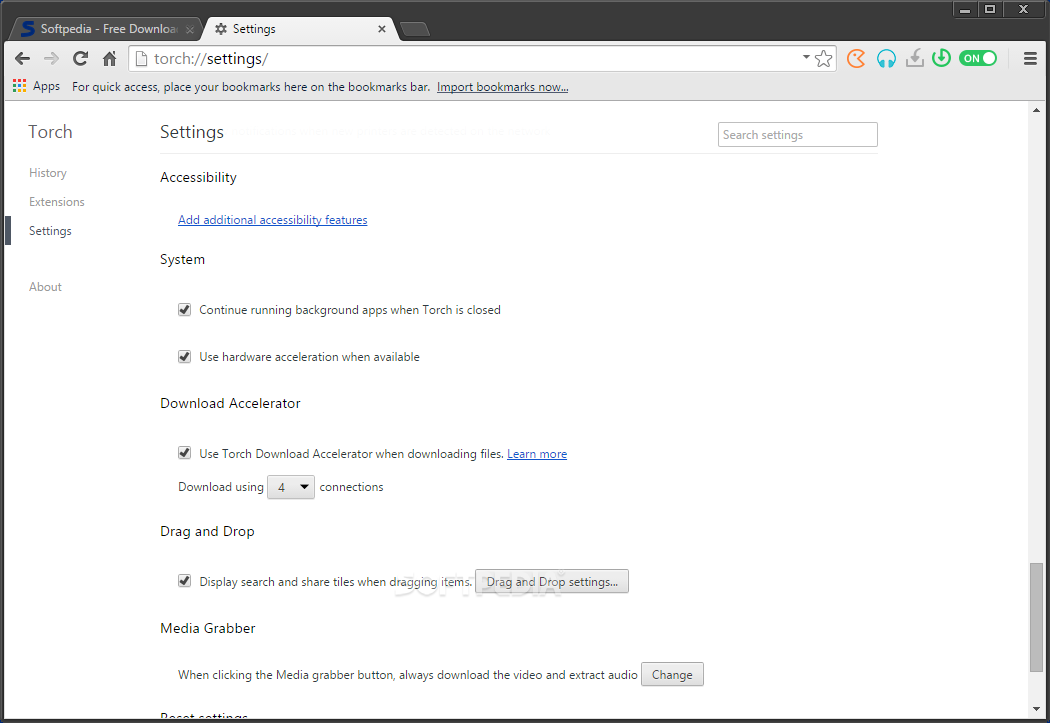Go back with the back arrow
Image resolution: width=1050 pixels, height=723 pixels.
coord(22,59)
